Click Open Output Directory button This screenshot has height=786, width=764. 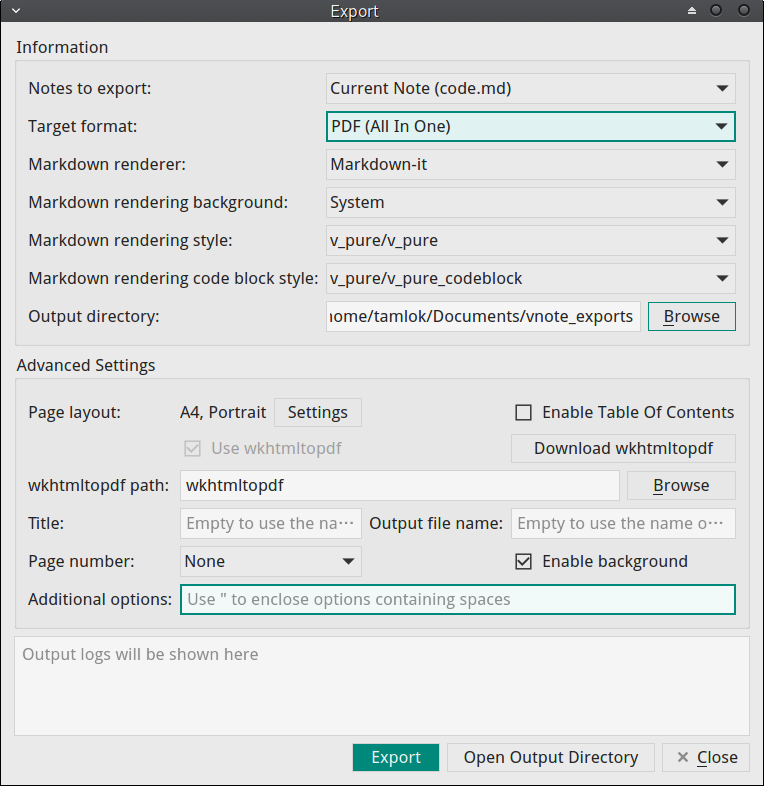click(x=550, y=757)
